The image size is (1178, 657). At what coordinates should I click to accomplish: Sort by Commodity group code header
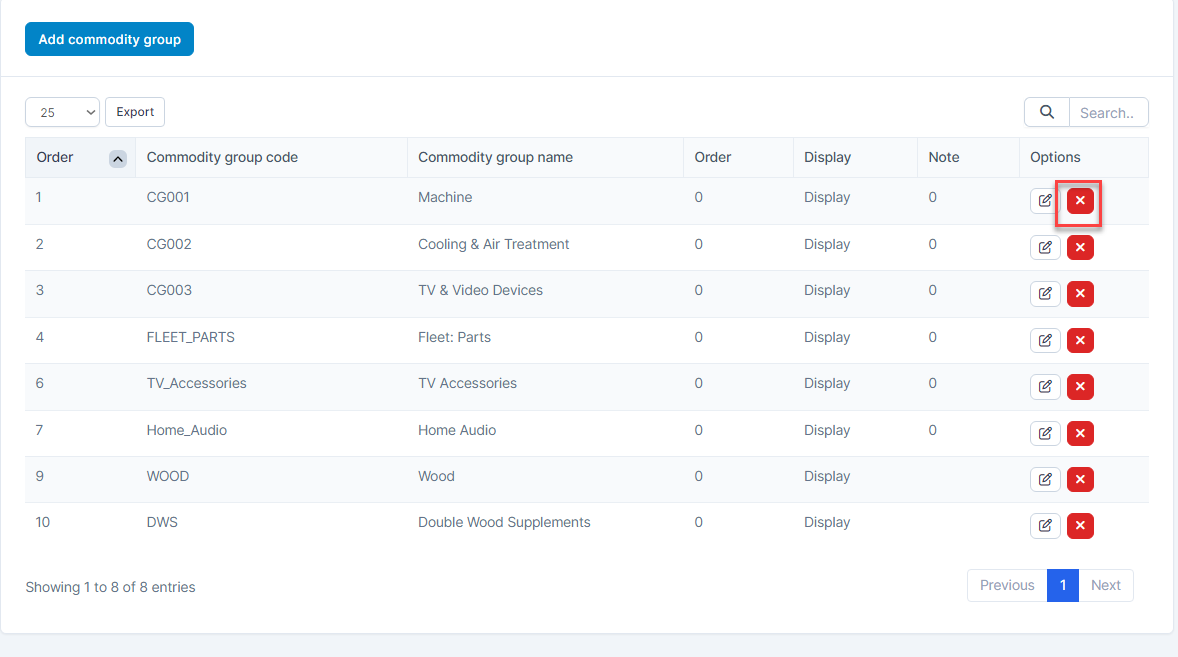[x=222, y=157]
